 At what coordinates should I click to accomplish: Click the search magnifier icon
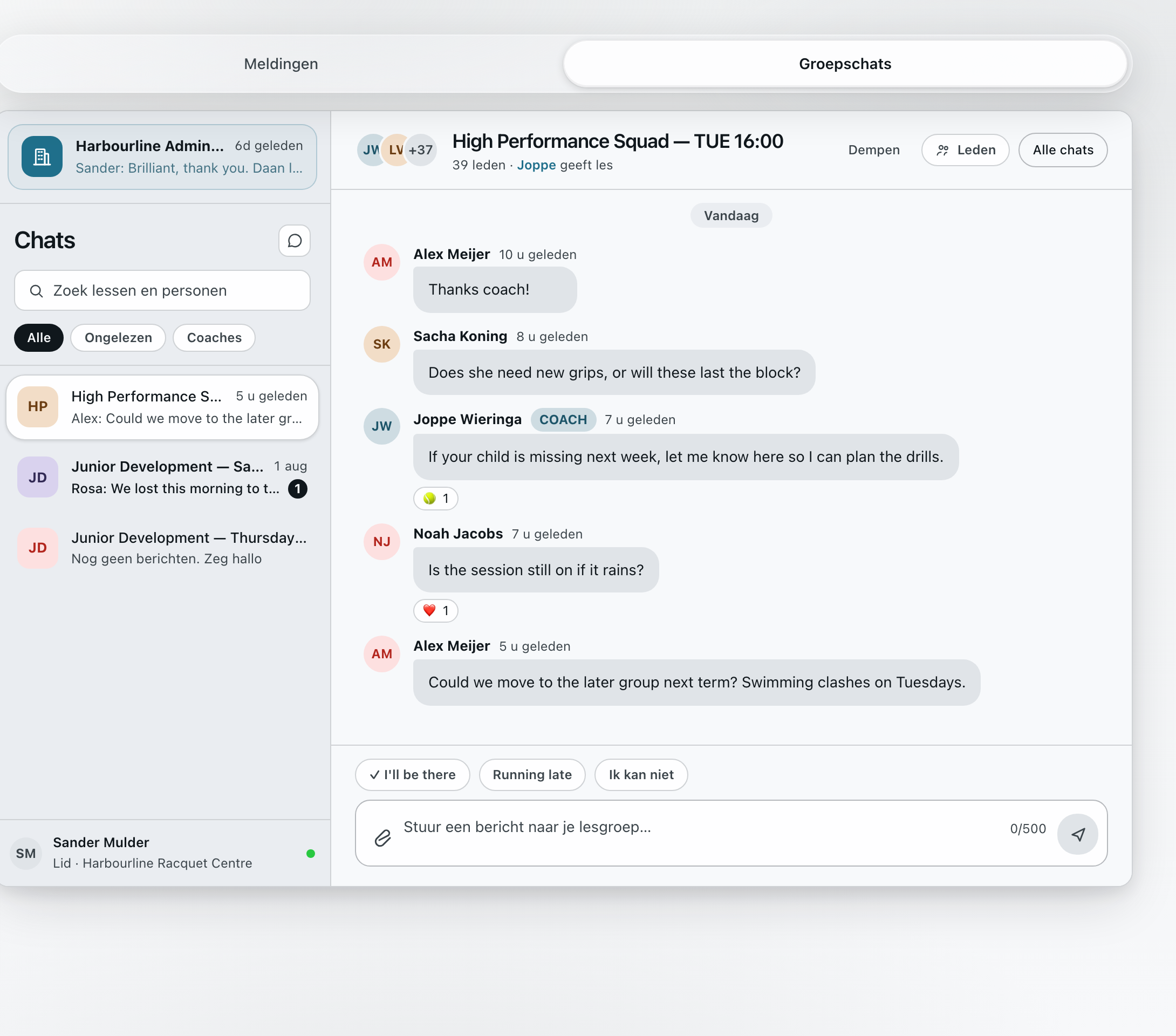[36, 291]
